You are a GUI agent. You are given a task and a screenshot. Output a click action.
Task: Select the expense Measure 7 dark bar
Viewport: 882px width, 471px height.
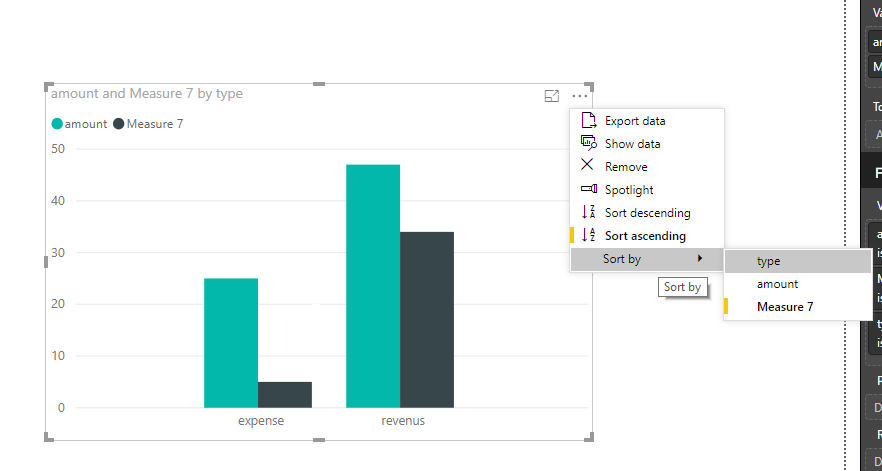285,394
